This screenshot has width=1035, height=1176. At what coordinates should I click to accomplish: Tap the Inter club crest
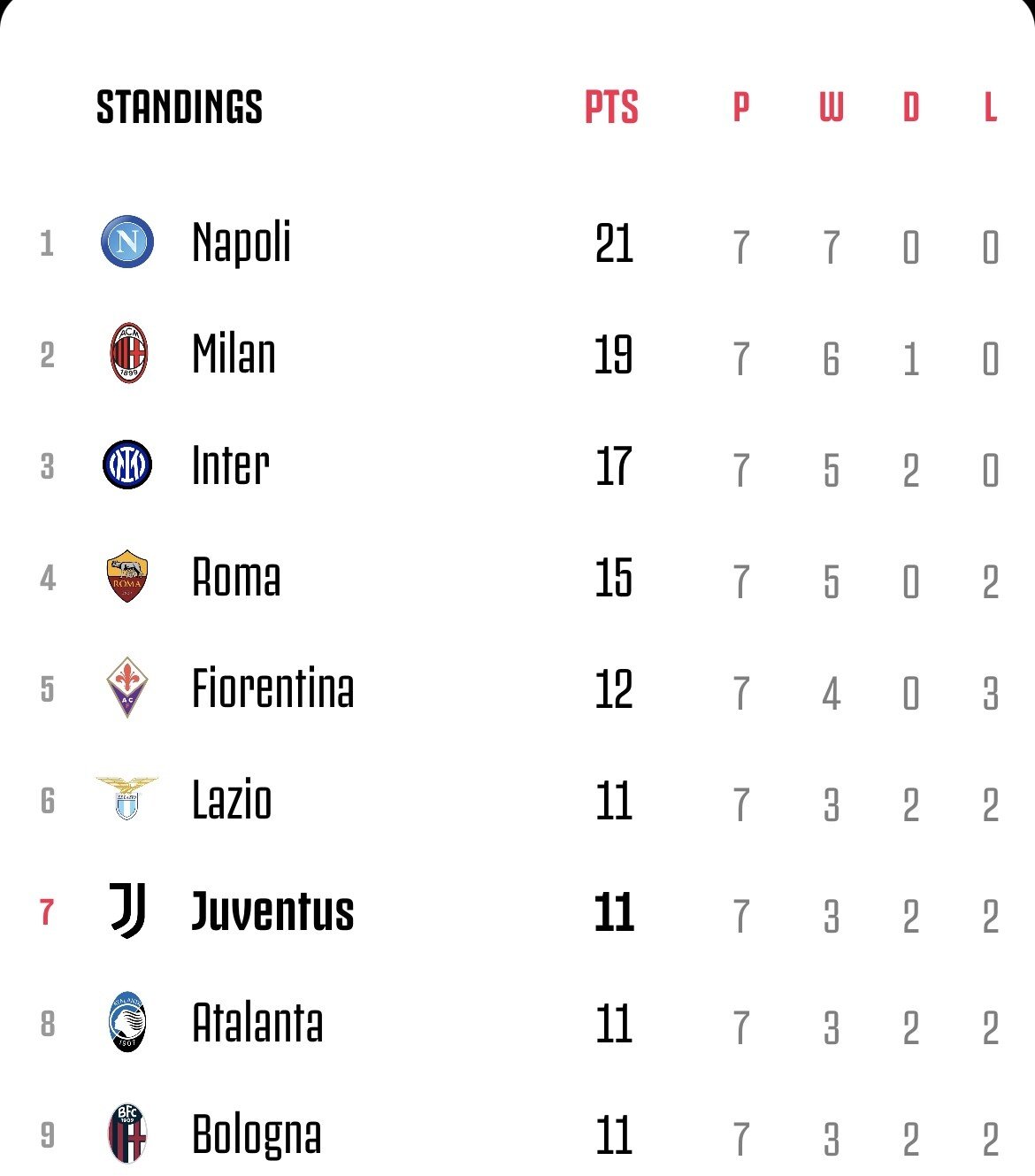[x=127, y=465]
